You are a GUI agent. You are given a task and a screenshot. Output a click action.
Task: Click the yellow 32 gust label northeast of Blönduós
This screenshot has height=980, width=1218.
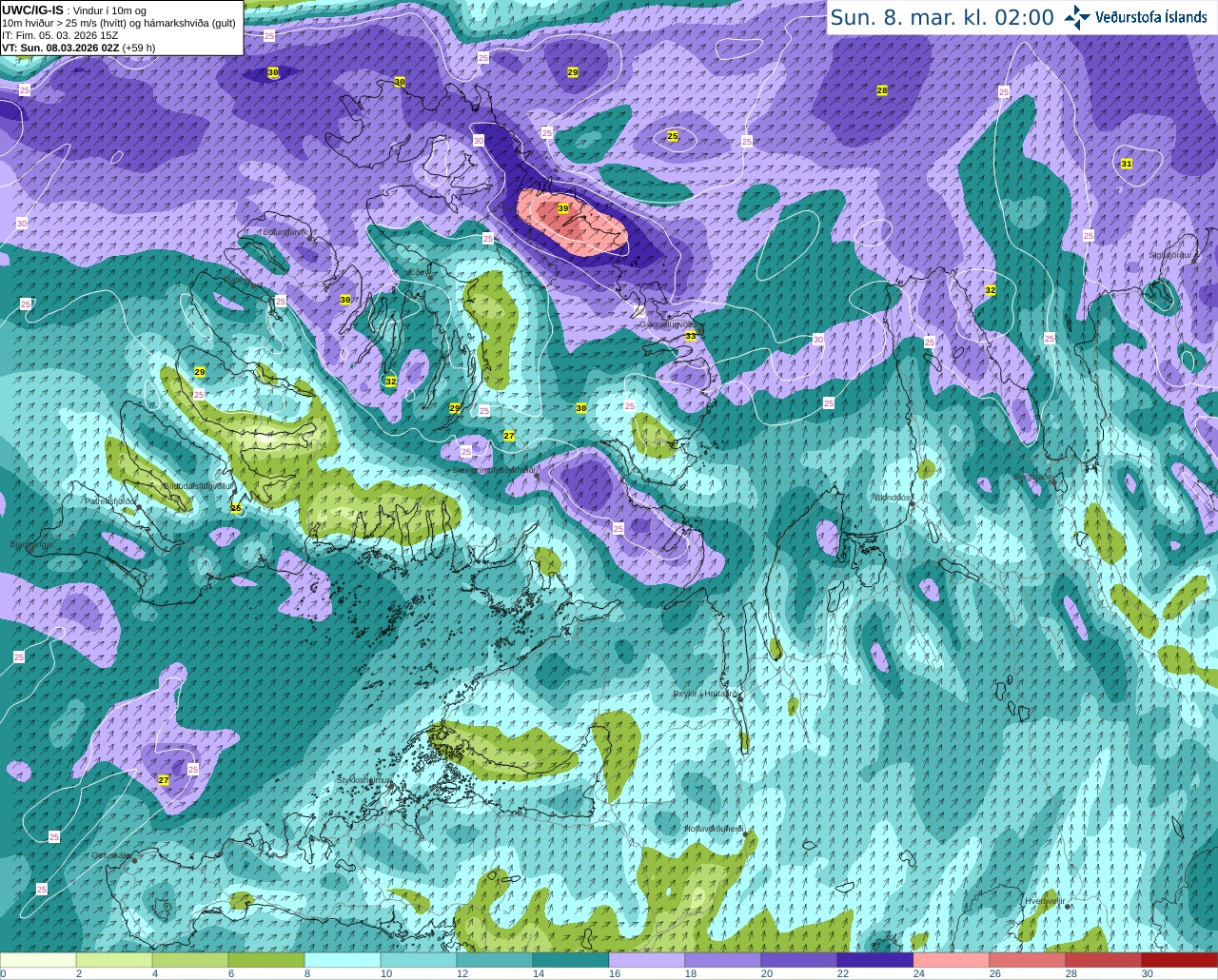[x=991, y=290]
